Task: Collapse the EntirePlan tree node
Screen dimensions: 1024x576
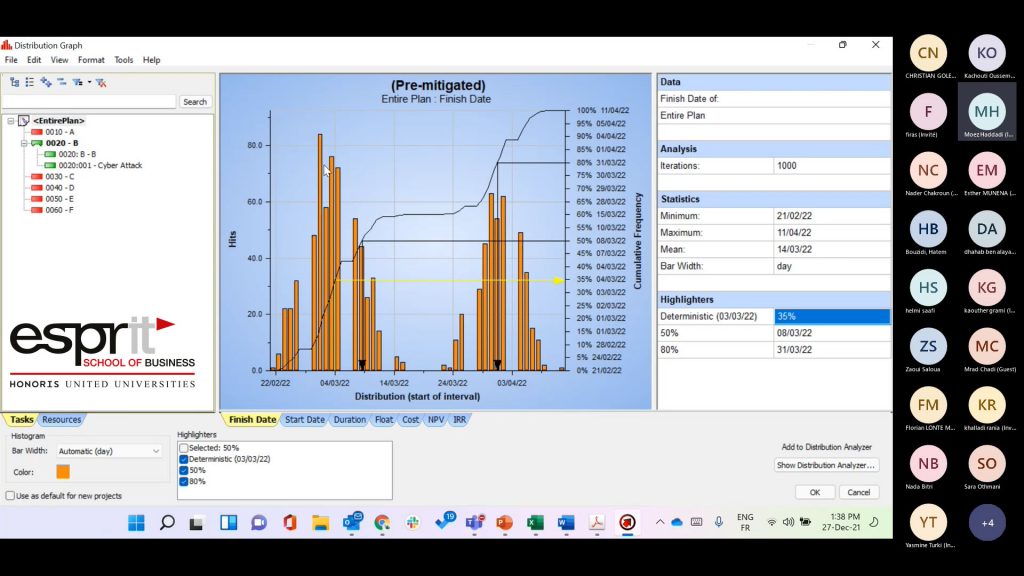Action: [x=11, y=121]
